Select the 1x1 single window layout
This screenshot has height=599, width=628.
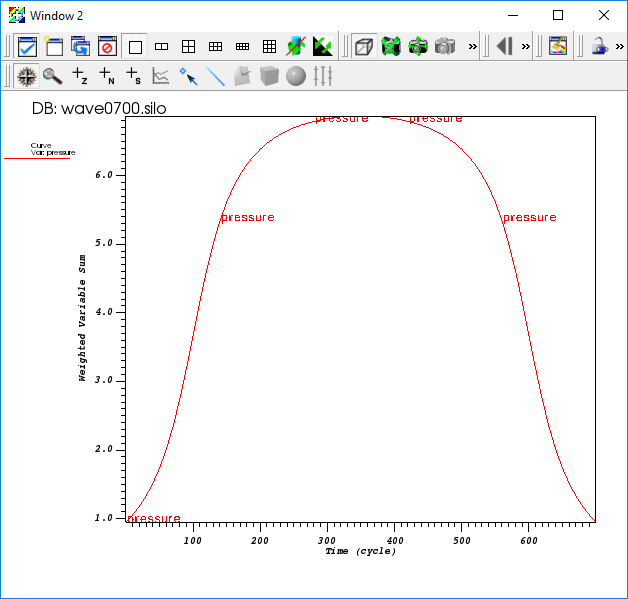[135, 47]
